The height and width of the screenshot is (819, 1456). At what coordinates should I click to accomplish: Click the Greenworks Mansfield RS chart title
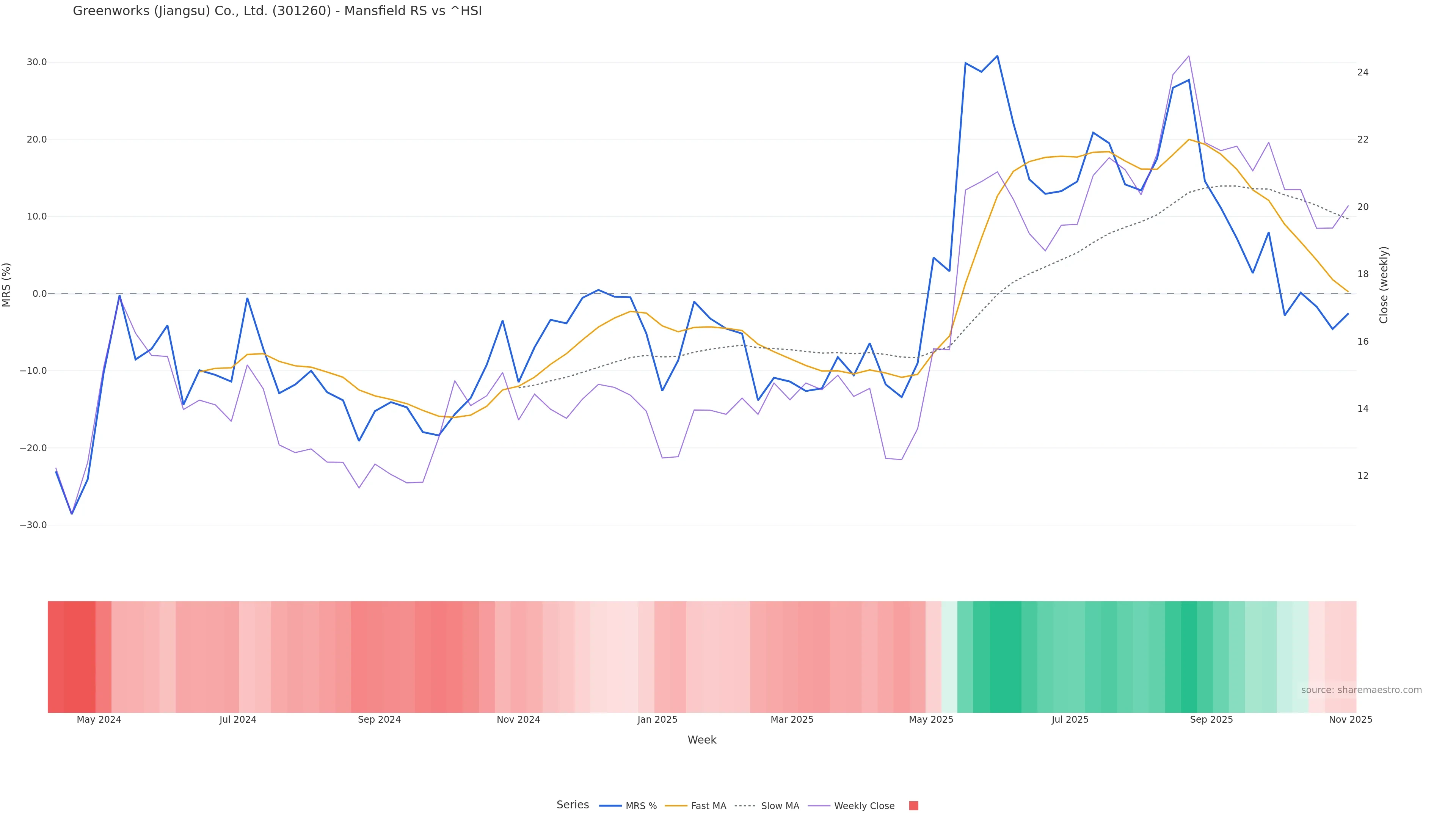point(277,11)
